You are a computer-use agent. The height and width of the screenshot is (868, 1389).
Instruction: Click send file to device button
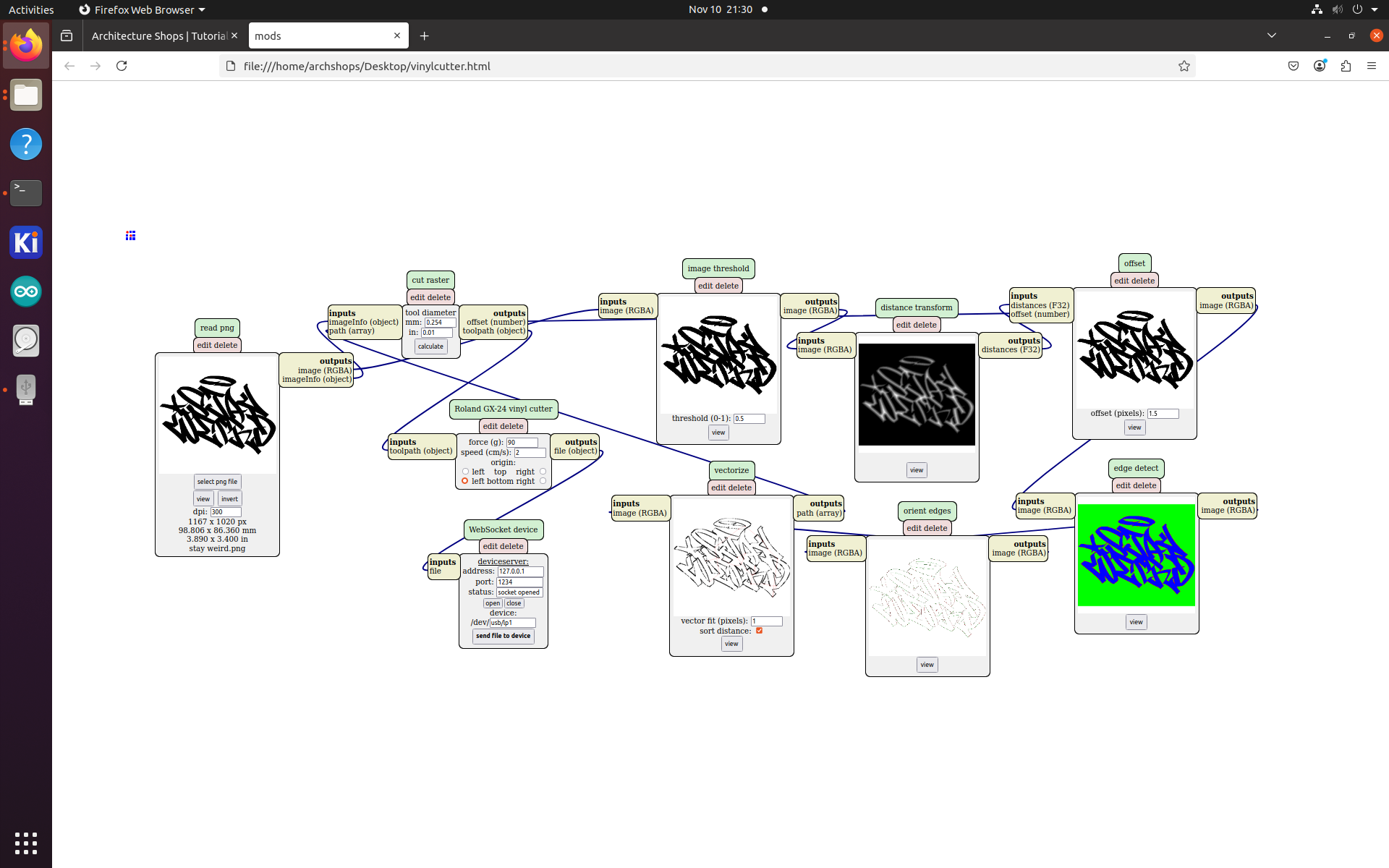click(503, 636)
